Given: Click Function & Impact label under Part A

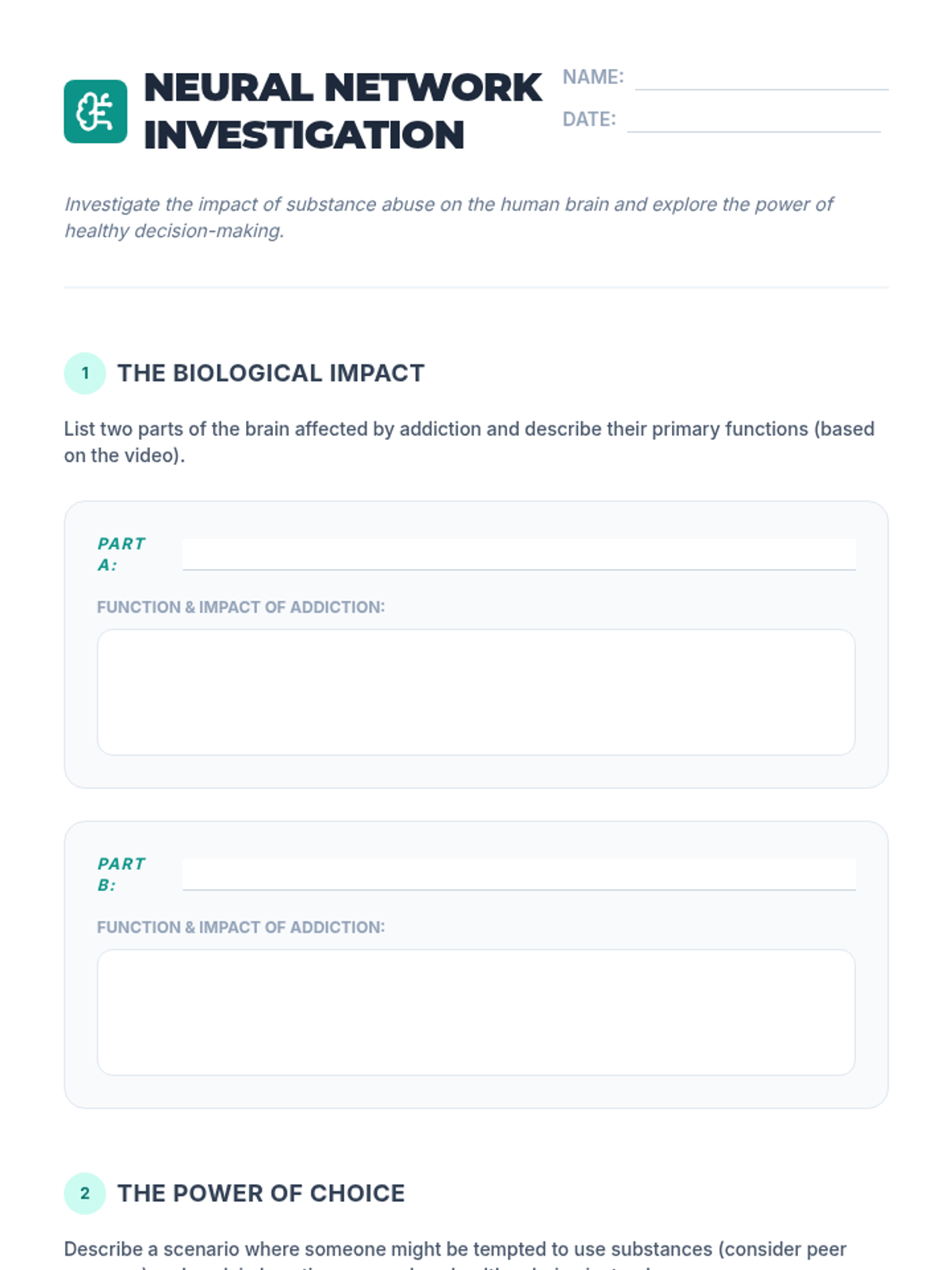Looking at the screenshot, I should [x=240, y=607].
